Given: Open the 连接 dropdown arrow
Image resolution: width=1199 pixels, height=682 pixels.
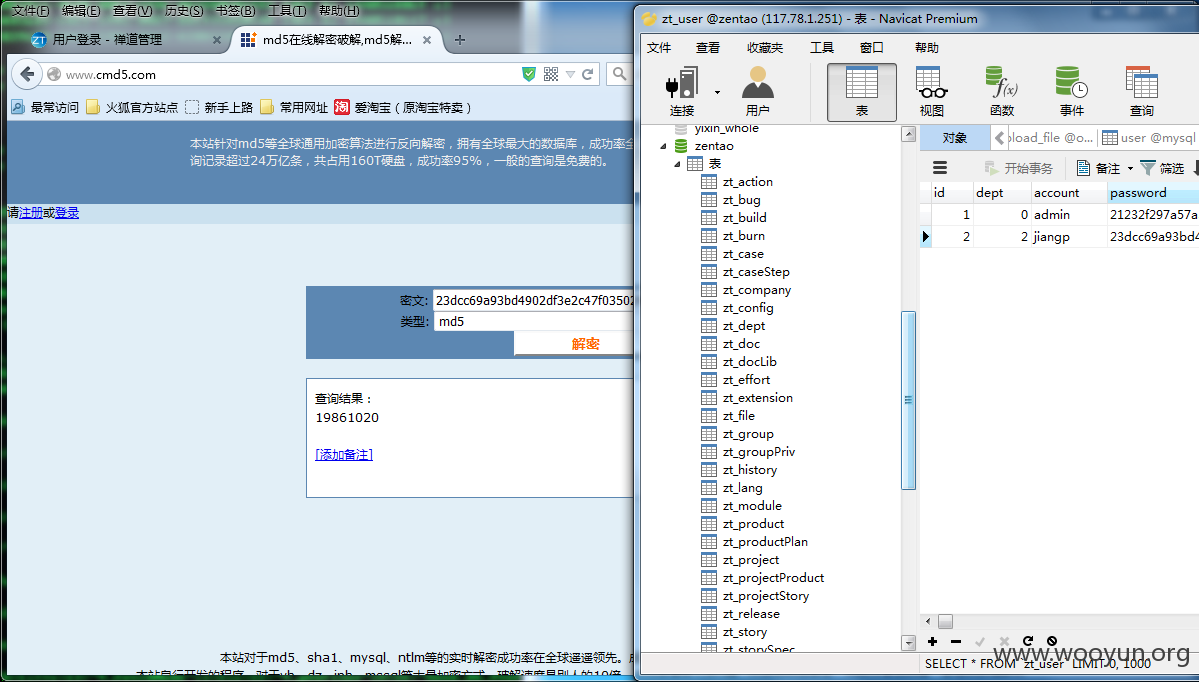Looking at the screenshot, I should click(x=717, y=93).
